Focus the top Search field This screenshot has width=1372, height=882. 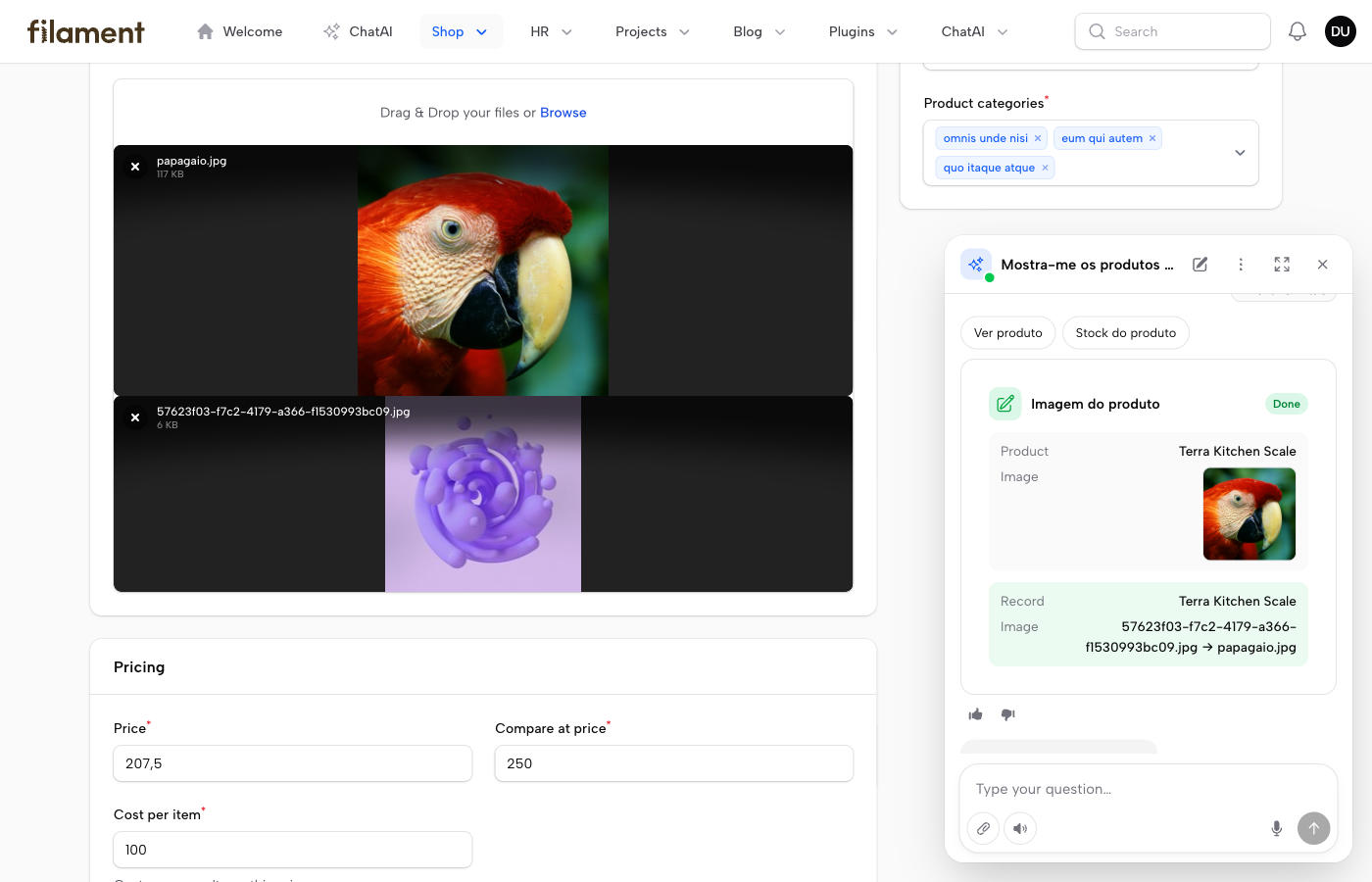coord(1173,31)
